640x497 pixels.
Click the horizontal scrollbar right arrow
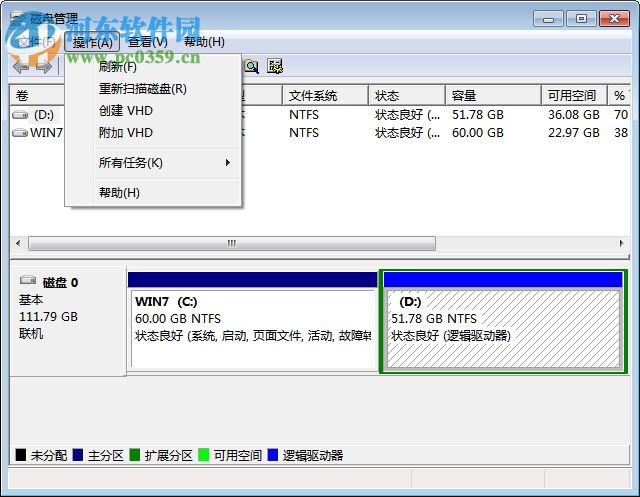tap(621, 244)
